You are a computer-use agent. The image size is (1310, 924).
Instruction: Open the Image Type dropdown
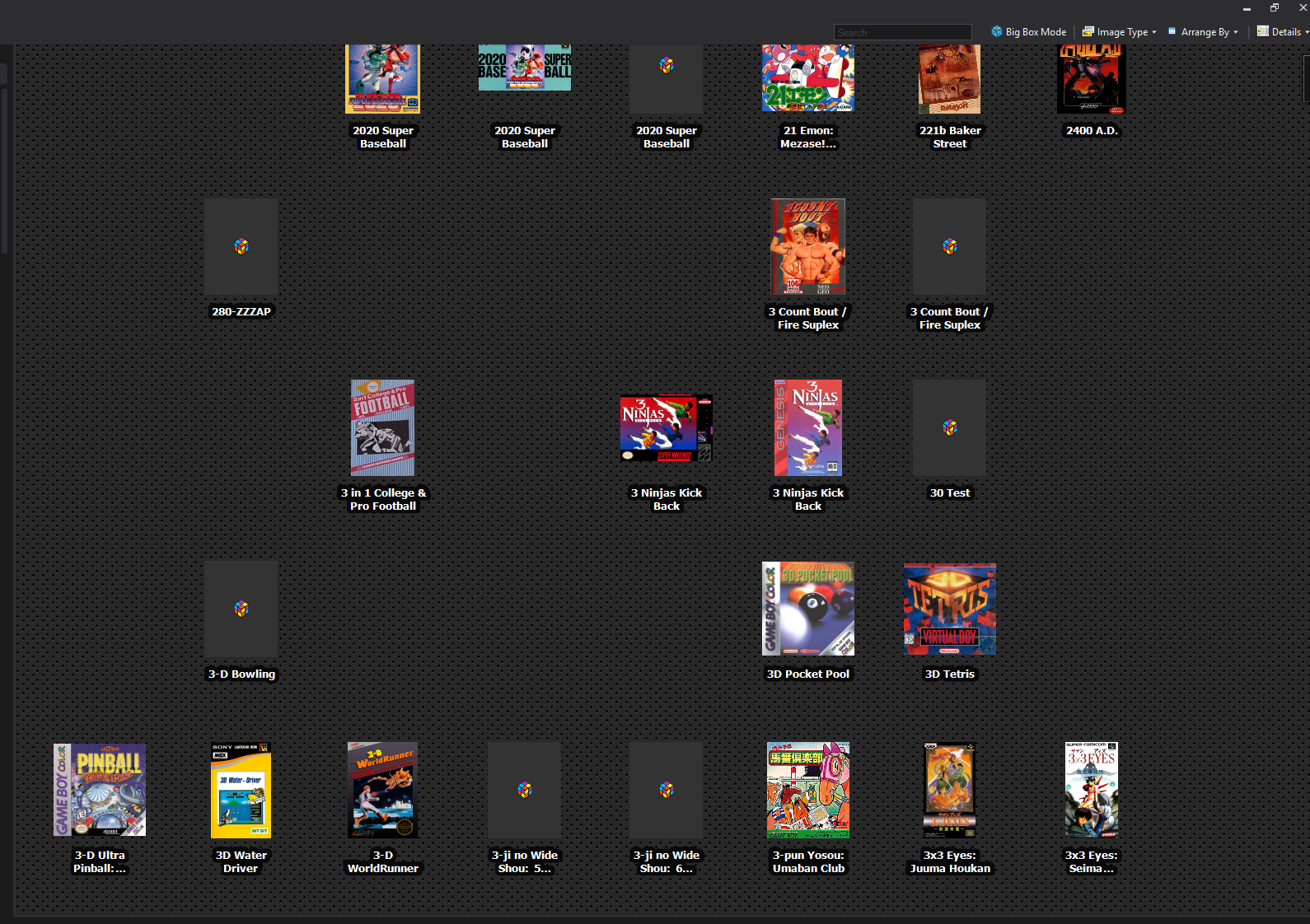pyautogui.click(x=1120, y=32)
